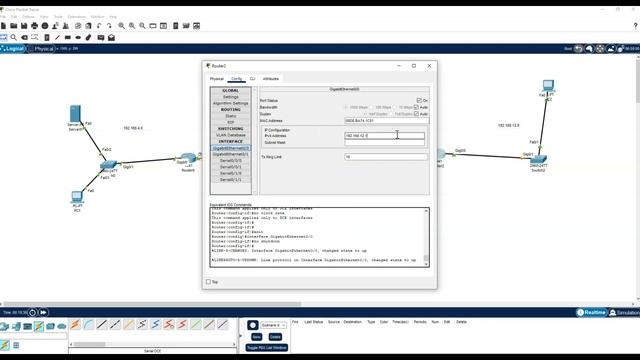Click the Zoom Out magnifier icon

pos(142,26)
